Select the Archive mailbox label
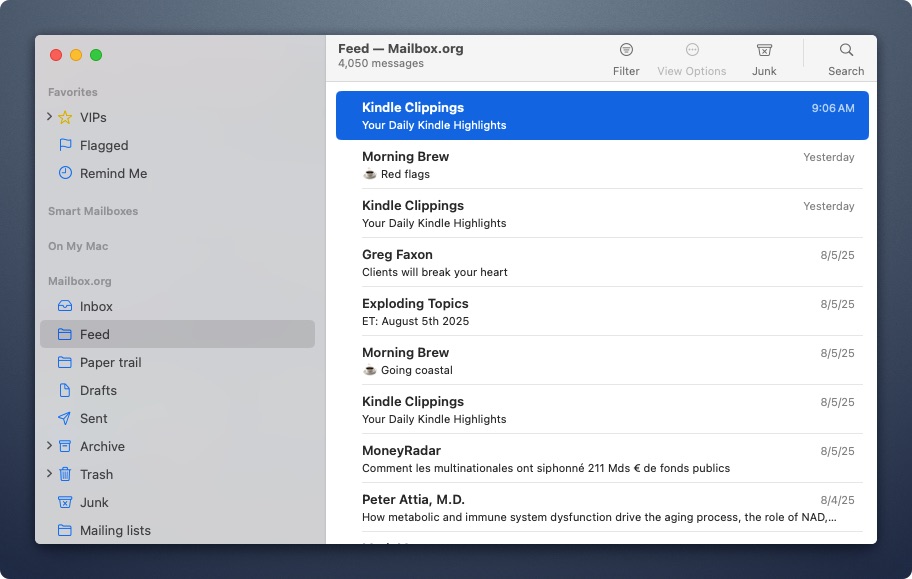Viewport: 912px width, 579px height. 102,446
